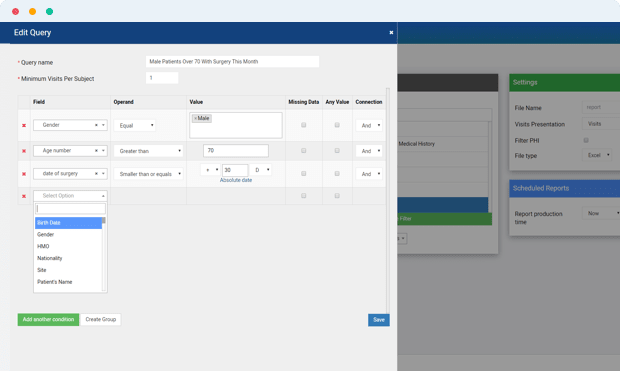This screenshot has height=371, width=620.
Task: Delete the Age number condition row
Action: pos(24,151)
